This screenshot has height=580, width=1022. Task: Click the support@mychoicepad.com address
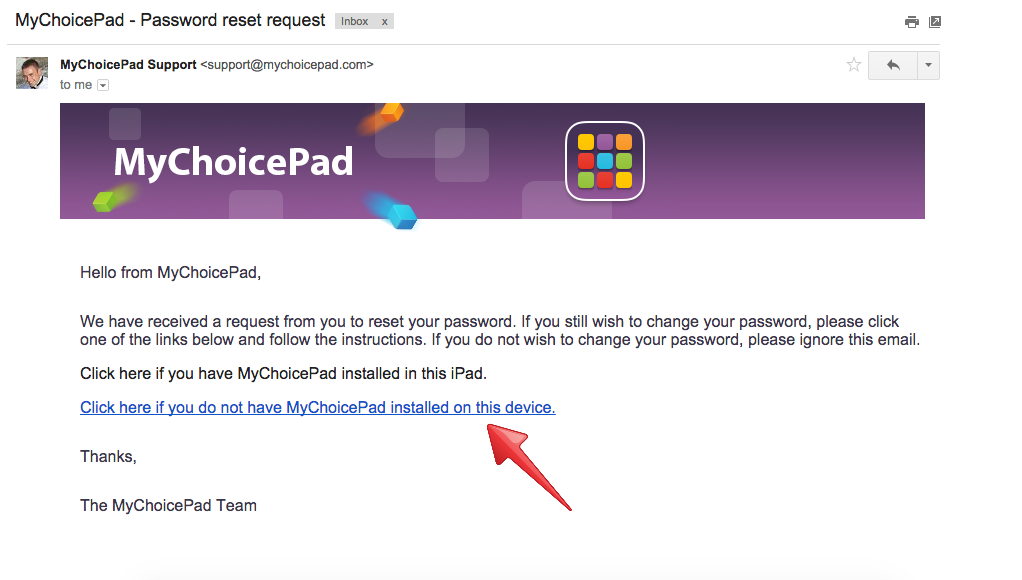[x=287, y=65]
